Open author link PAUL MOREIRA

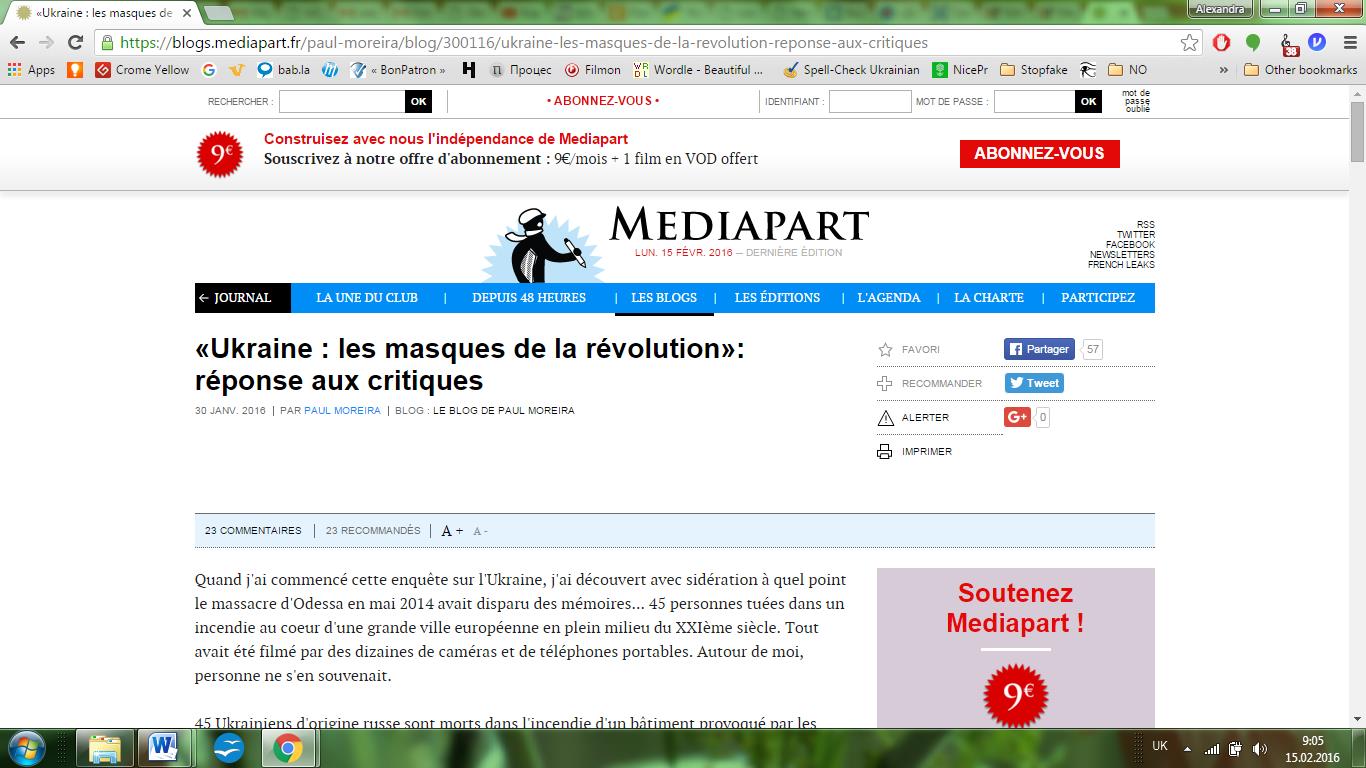(342, 411)
